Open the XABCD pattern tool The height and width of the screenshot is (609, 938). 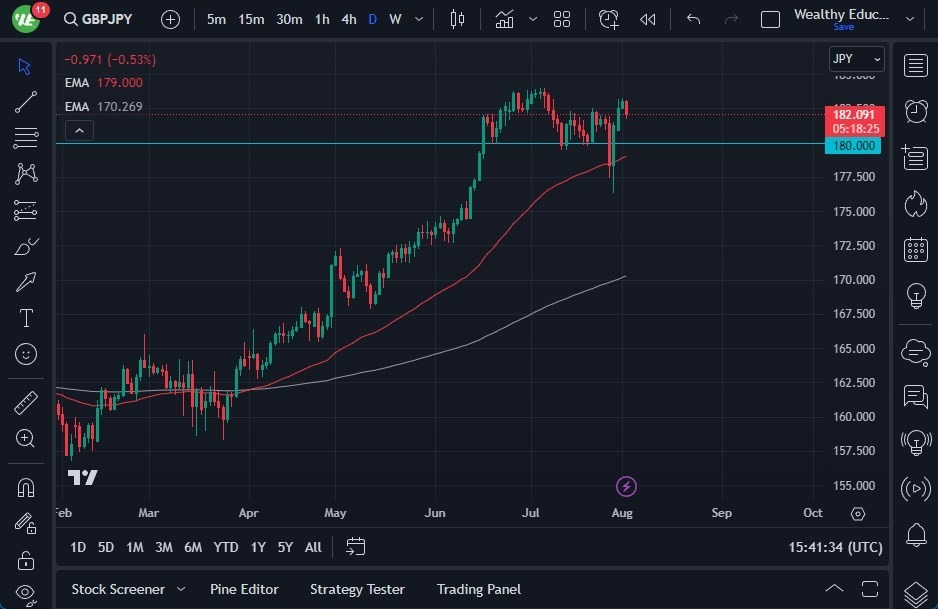tap(25, 173)
